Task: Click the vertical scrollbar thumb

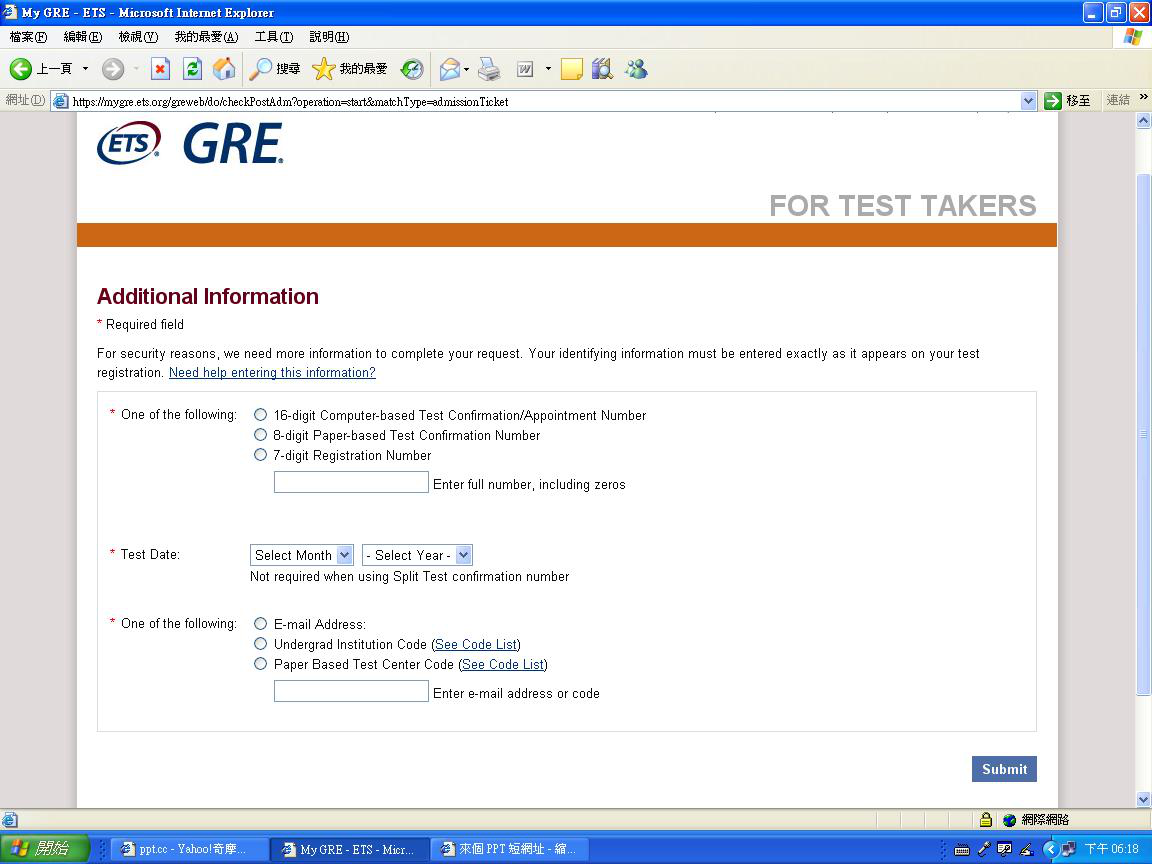Action: point(1143,433)
